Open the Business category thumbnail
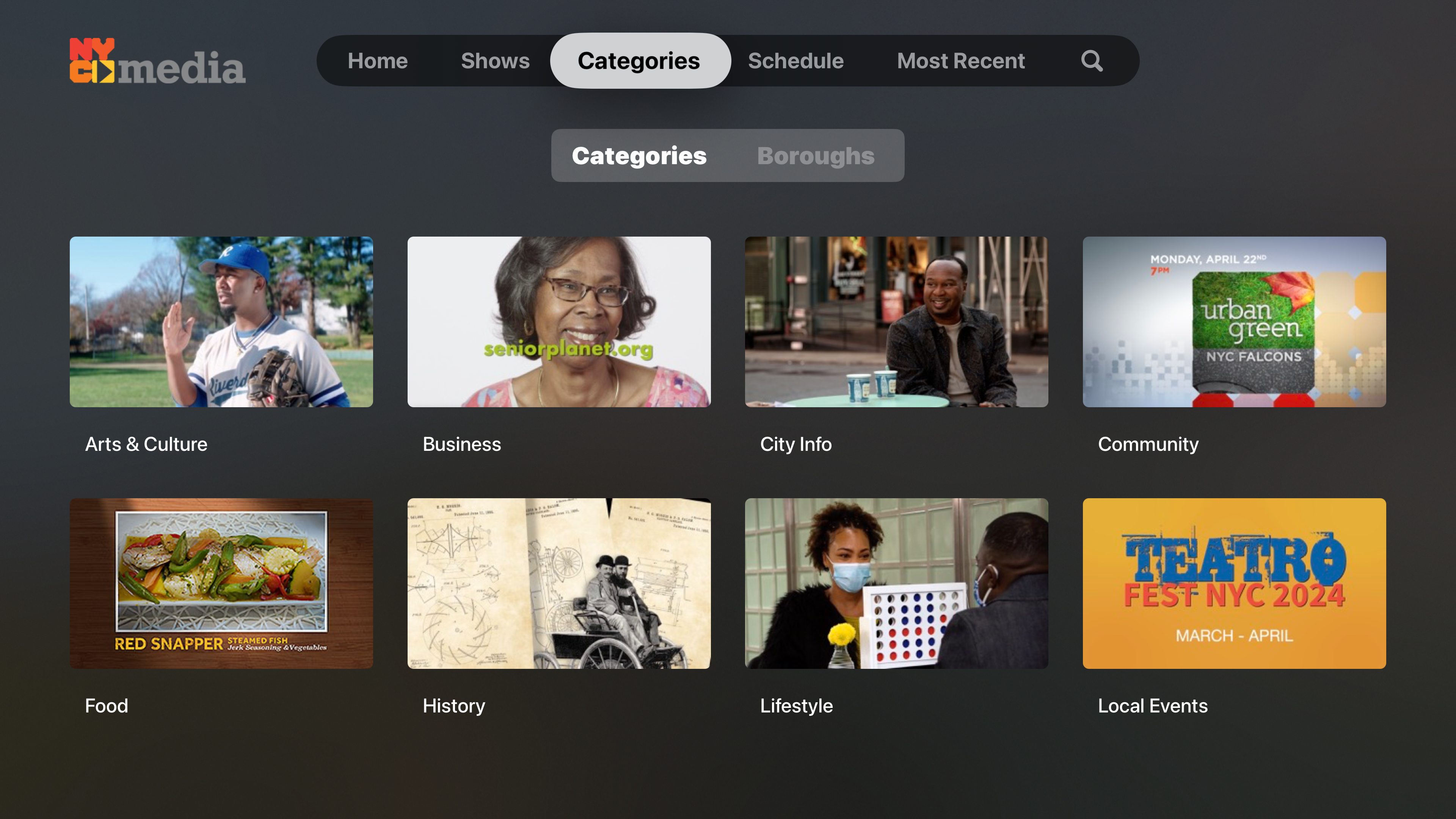The height and width of the screenshot is (819, 1456). (559, 322)
